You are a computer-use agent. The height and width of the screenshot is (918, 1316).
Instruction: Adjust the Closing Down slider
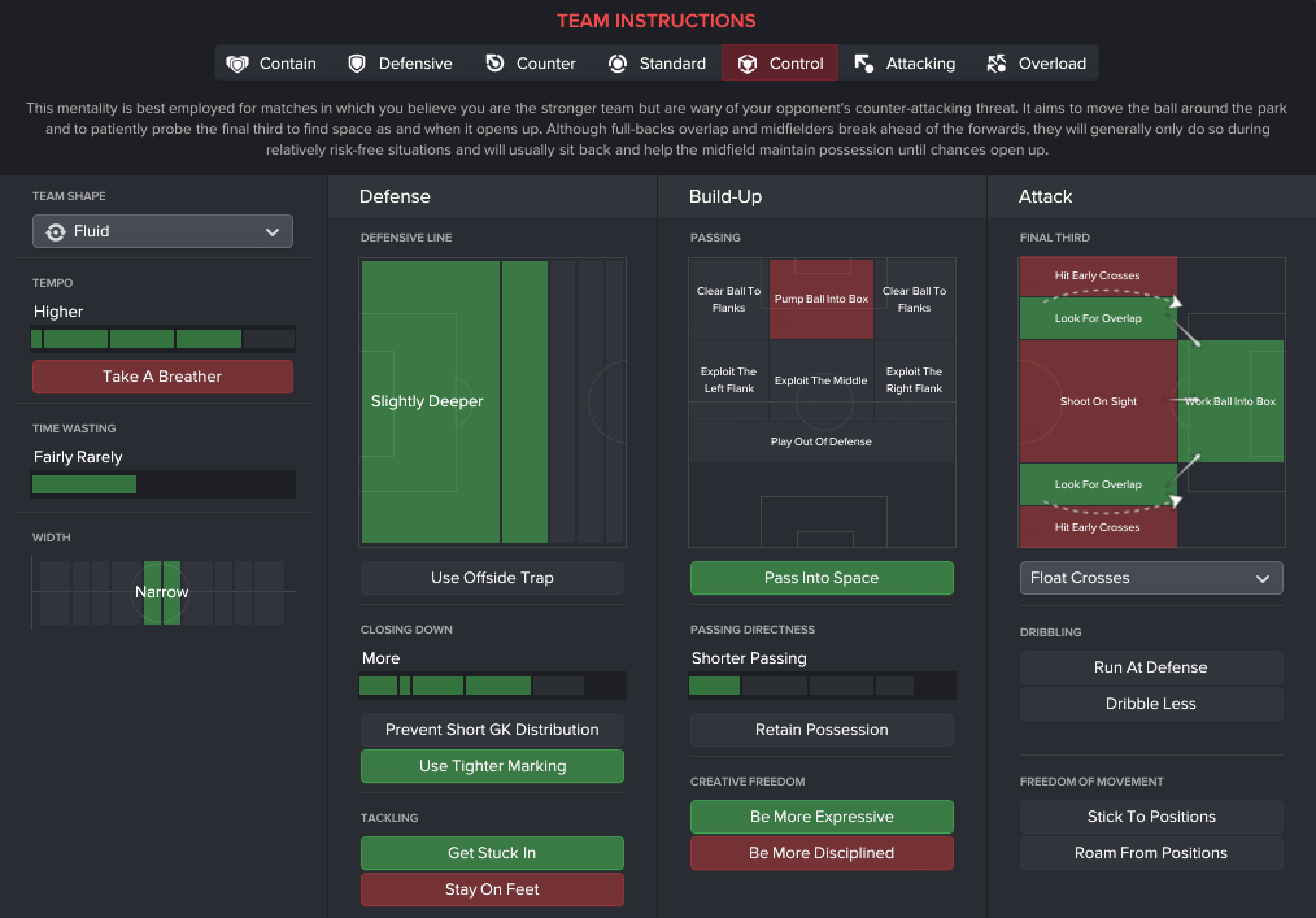pos(493,686)
